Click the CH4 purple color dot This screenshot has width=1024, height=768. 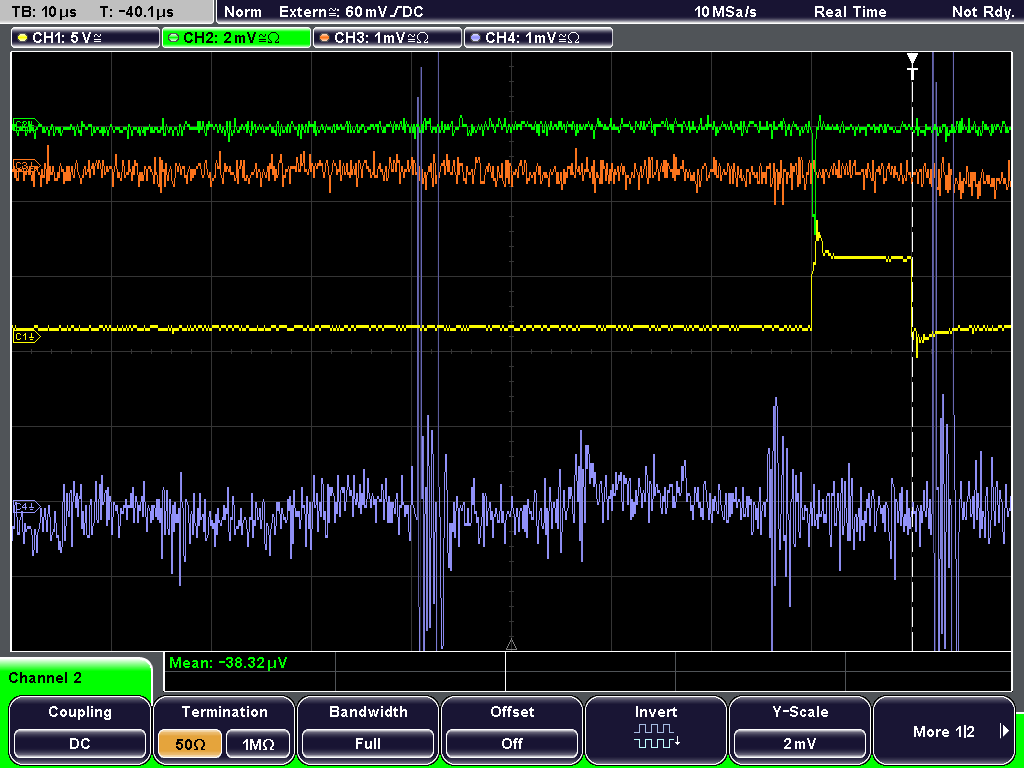click(x=475, y=38)
